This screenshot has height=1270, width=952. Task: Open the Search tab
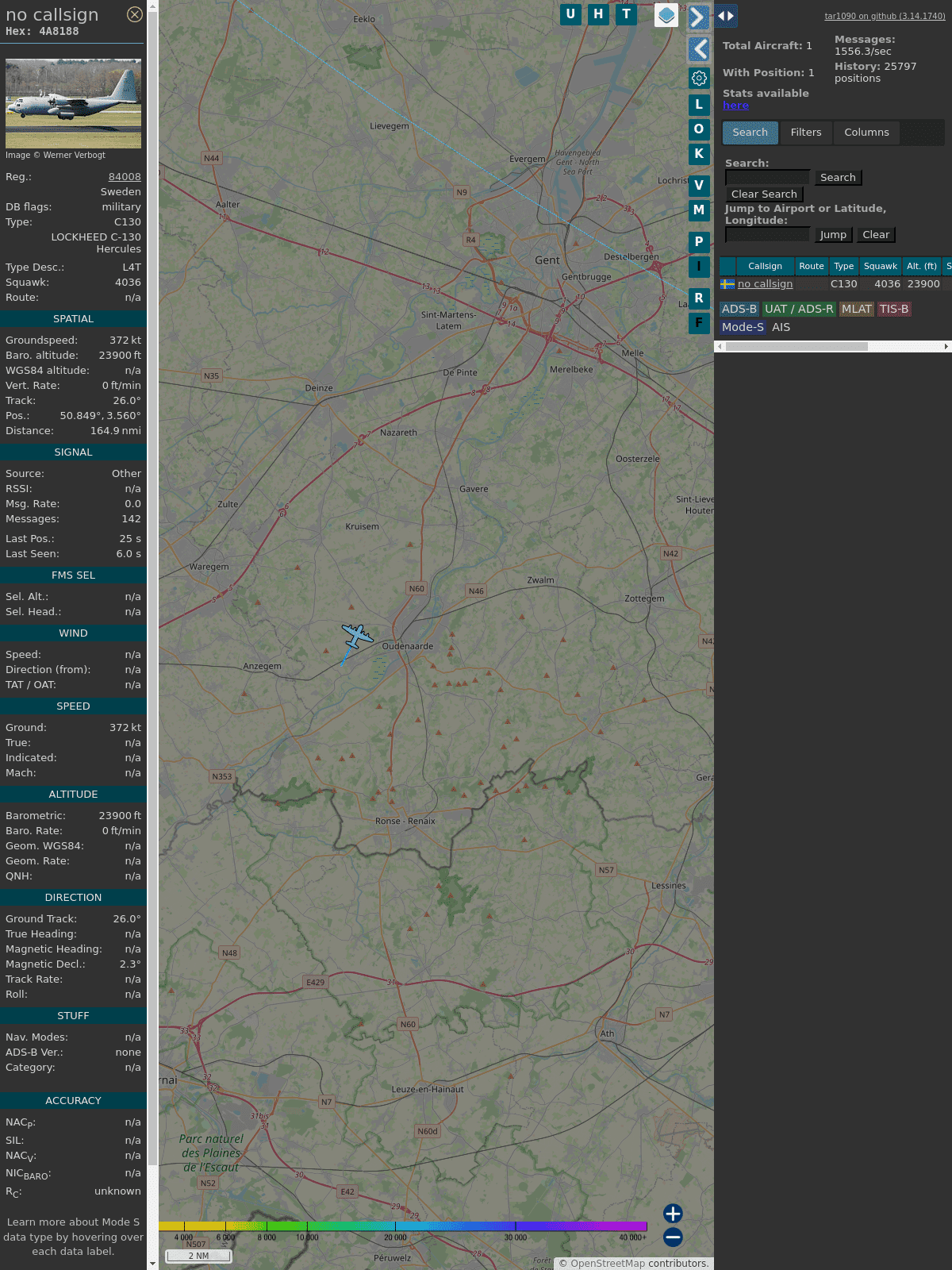(x=750, y=133)
